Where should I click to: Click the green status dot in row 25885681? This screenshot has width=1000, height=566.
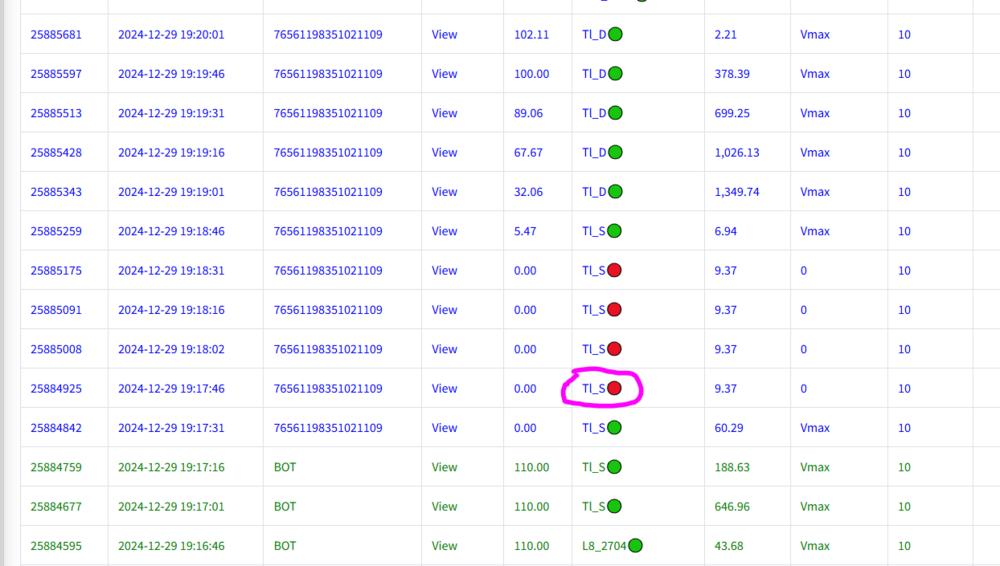(x=616, y=34)
